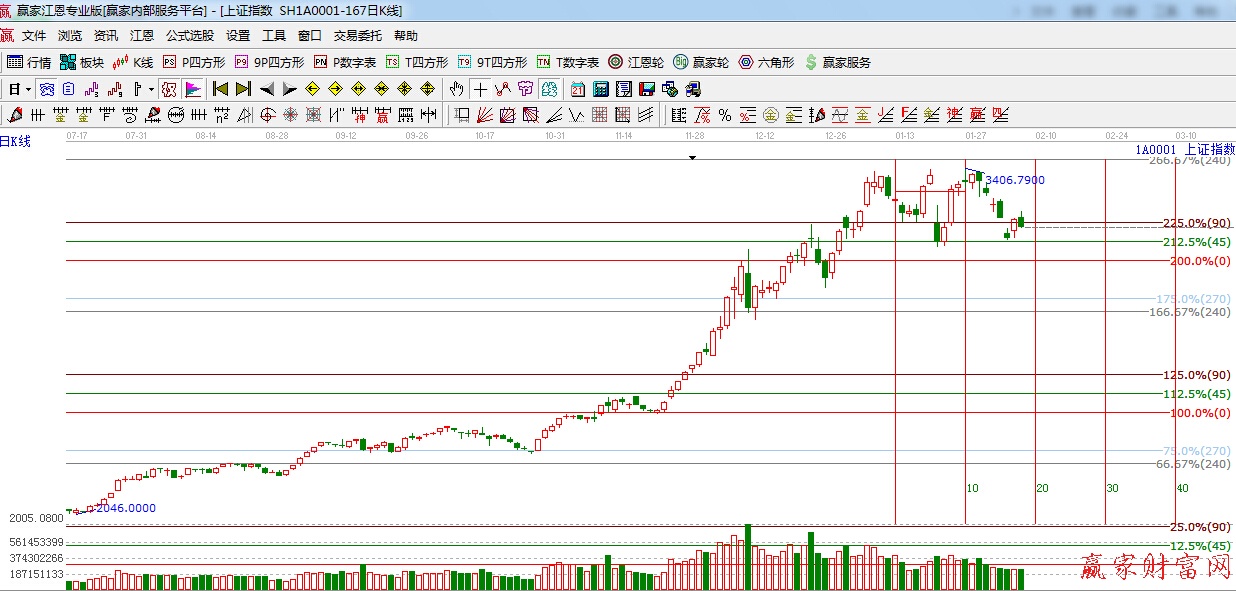Click the 3406.7900 price label on chart
This screenshot has height=591, width=1236.
tap(1014, 180)
